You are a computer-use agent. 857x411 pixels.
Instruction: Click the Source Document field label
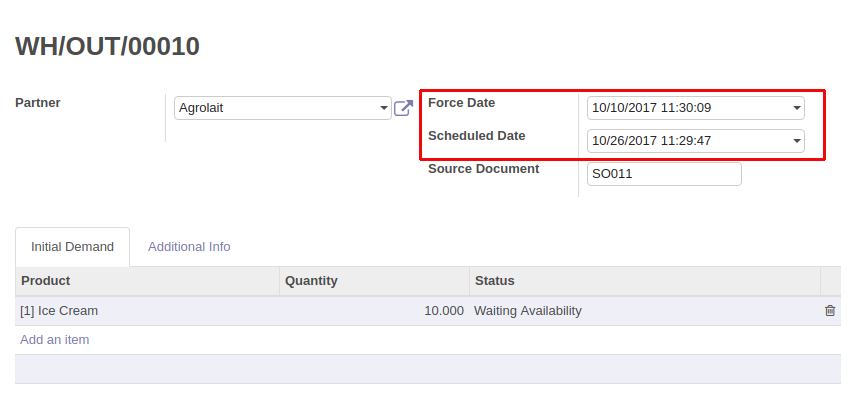(x=483, y=169)
